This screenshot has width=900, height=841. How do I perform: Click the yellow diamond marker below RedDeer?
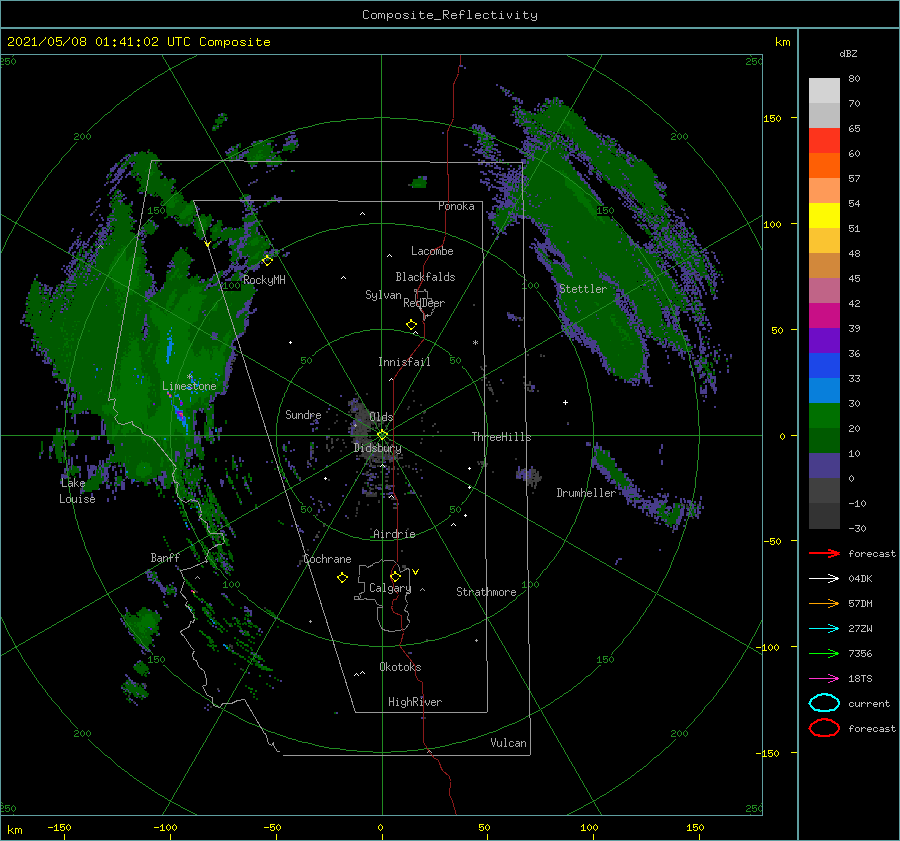[x=412, y=325]
